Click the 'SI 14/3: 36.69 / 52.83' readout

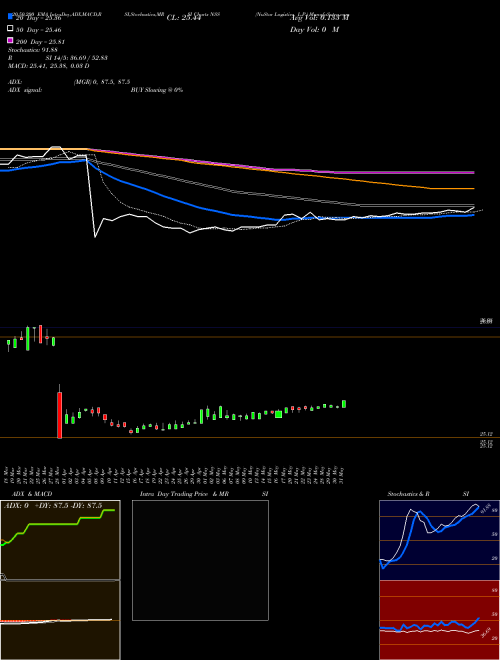tap(76, 58)
